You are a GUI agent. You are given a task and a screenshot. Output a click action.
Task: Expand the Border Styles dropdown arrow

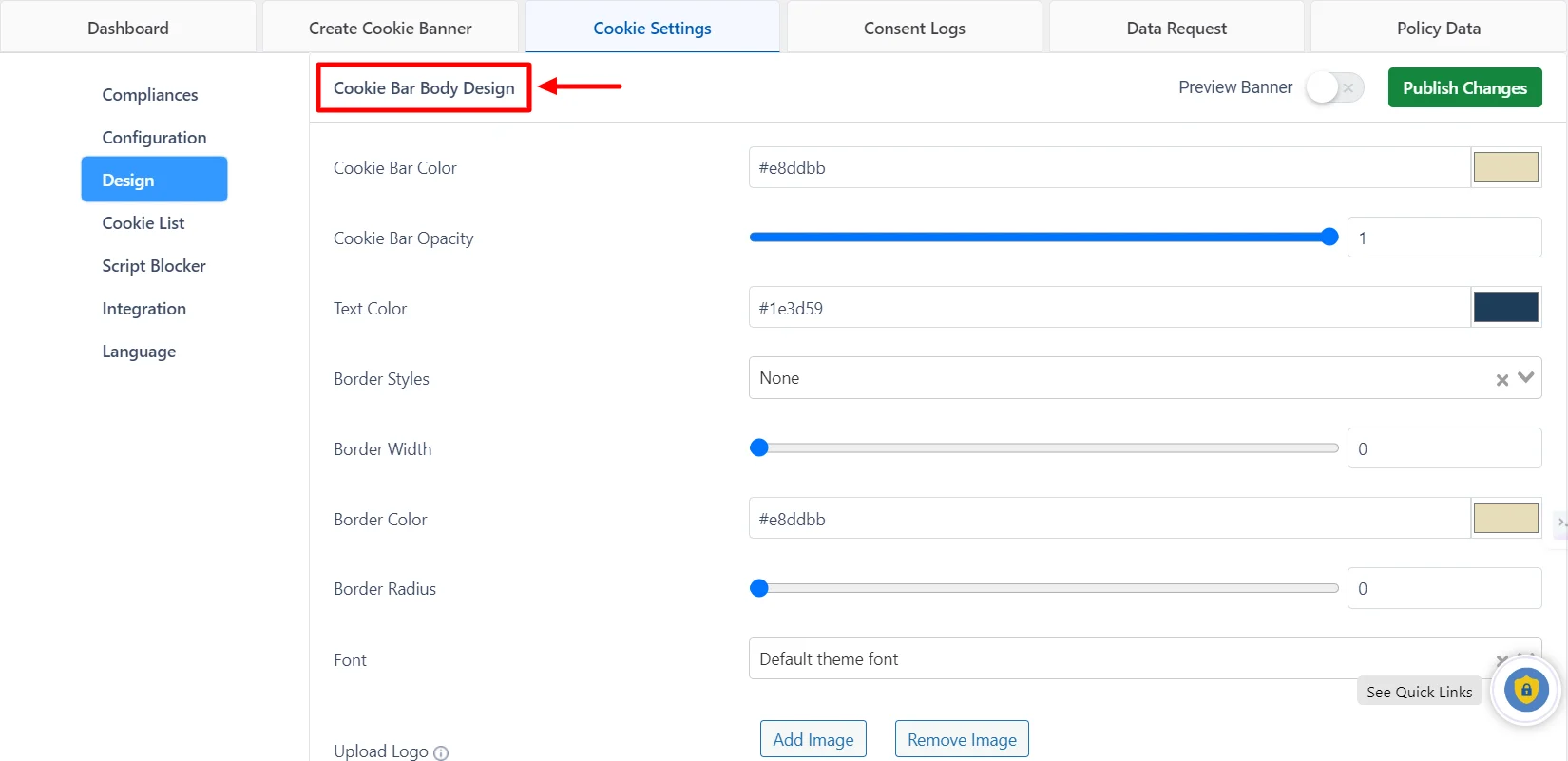click(x=1526, y=378)
